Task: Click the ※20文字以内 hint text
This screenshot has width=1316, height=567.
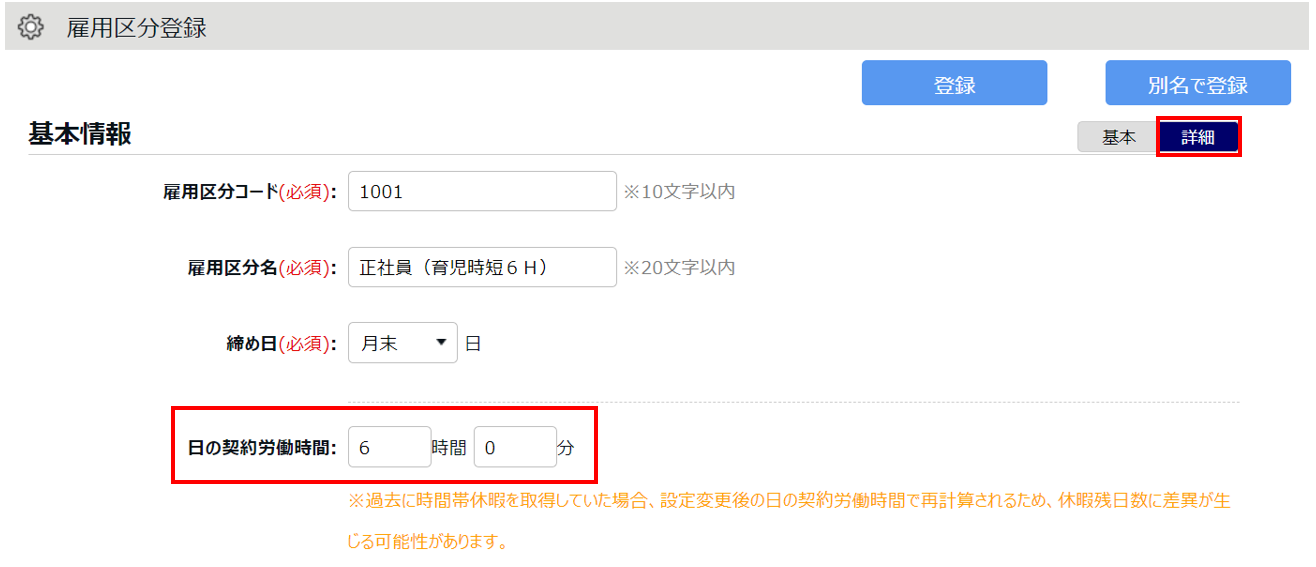Action: click(679, 268)
